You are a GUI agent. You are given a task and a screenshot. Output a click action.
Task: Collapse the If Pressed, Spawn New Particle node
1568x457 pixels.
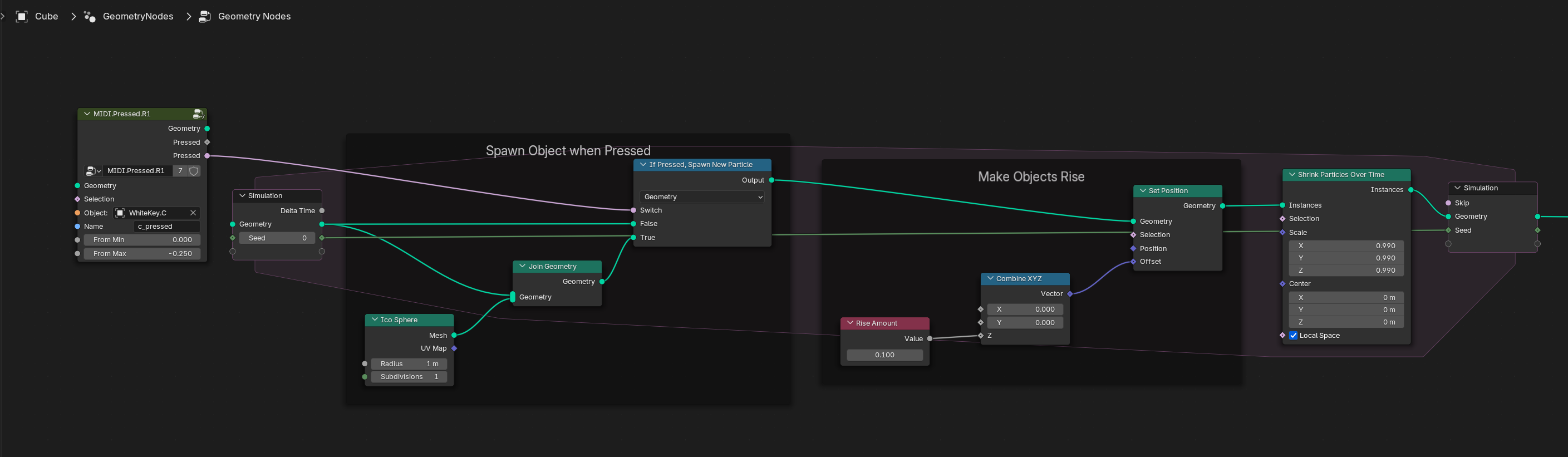643,165
